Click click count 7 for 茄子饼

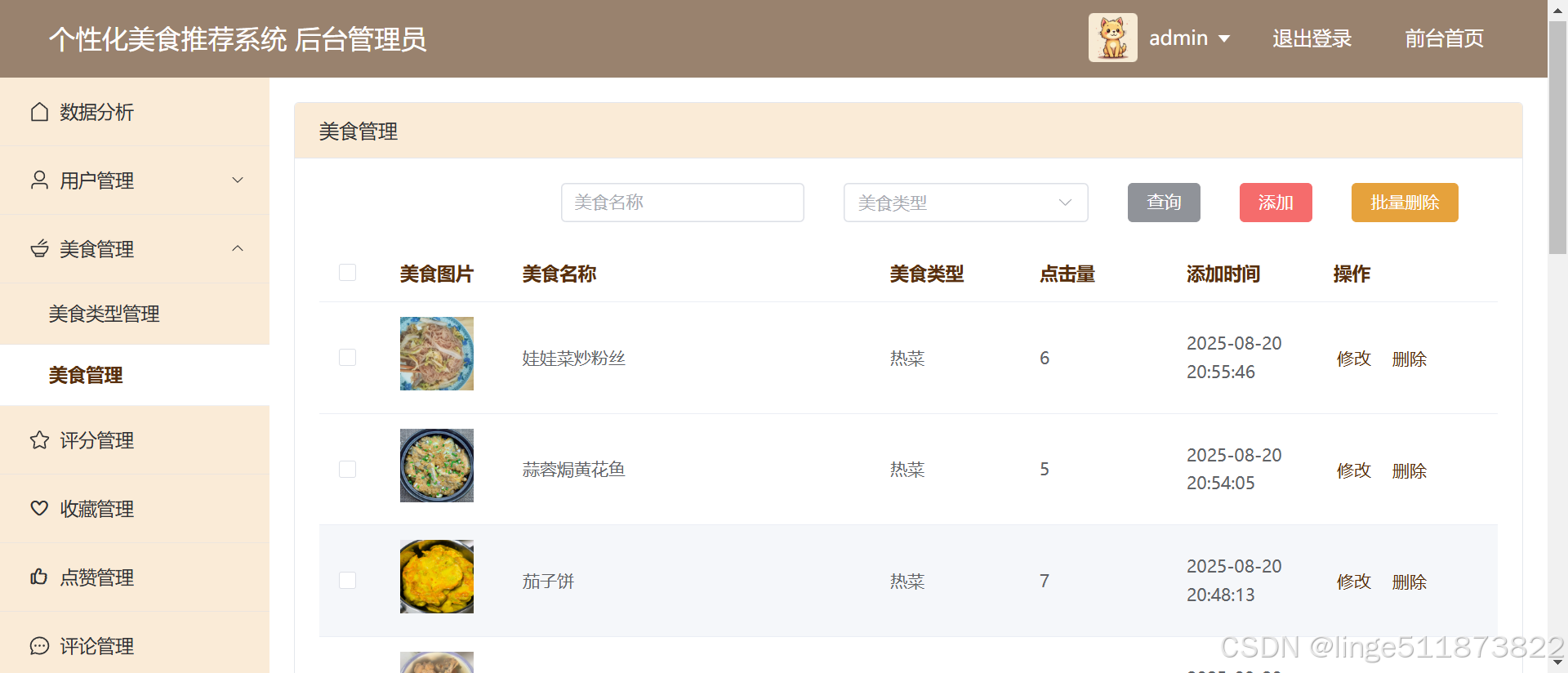(1045, 581)
